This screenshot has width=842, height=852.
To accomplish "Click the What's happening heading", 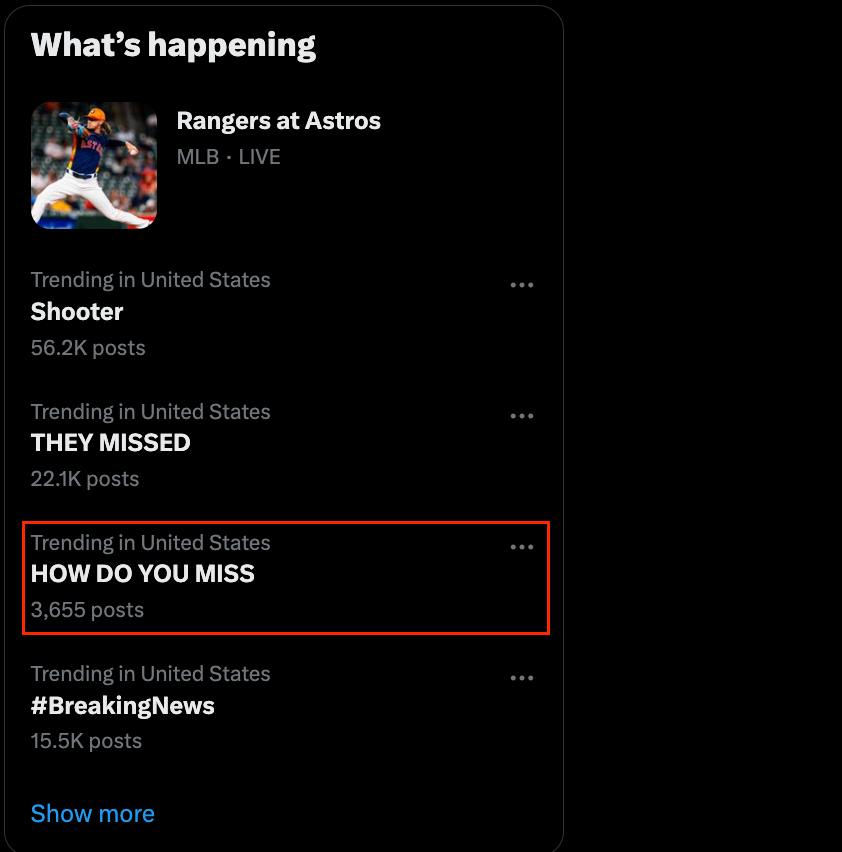I will [x=173, y=45].
